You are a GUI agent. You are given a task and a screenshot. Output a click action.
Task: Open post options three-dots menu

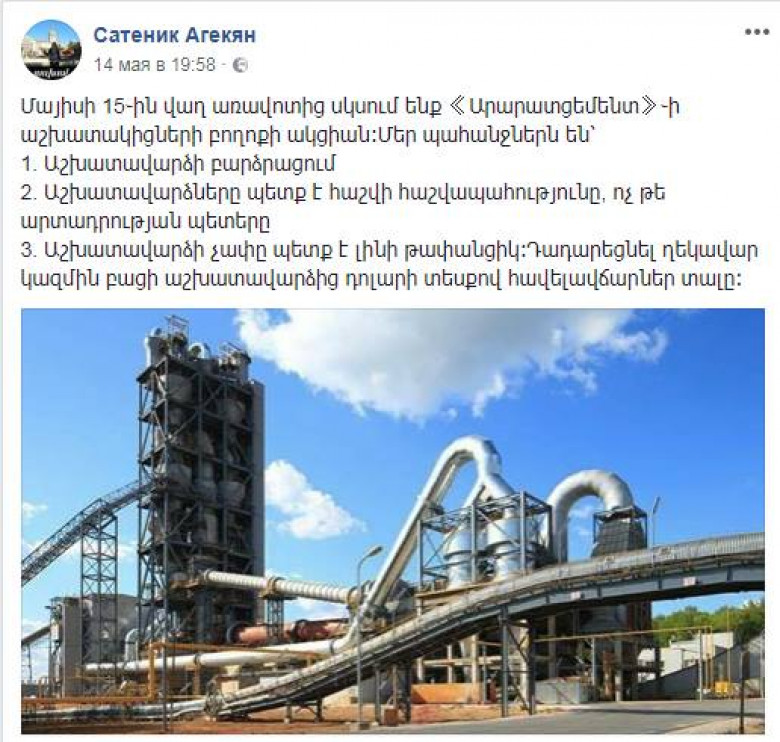pyautogui.click(x=757, y=32)
